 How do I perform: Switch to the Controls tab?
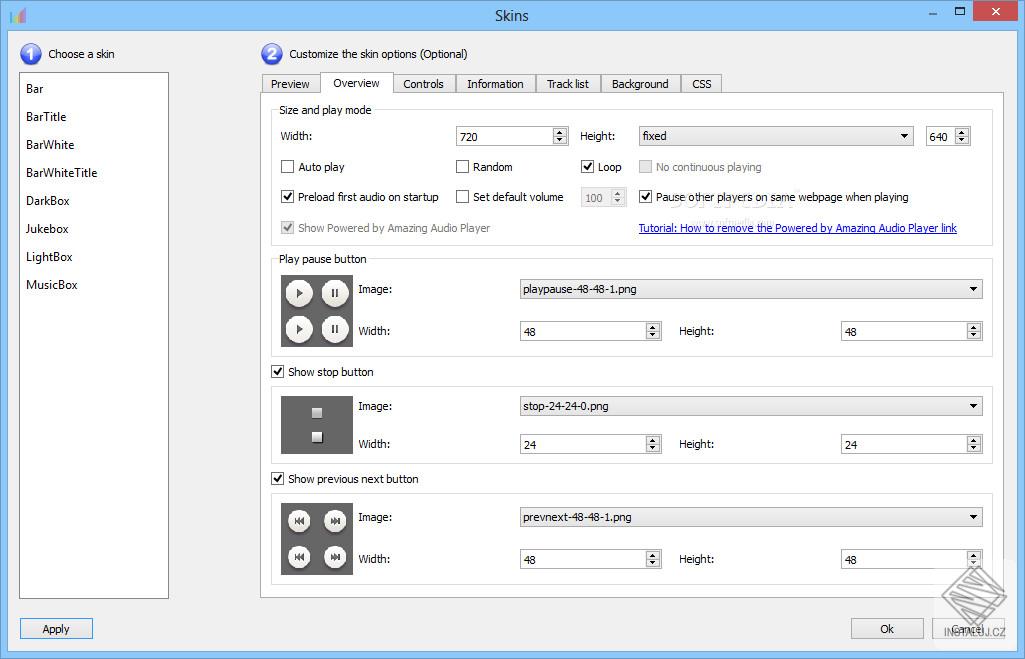tap(424, 84)
